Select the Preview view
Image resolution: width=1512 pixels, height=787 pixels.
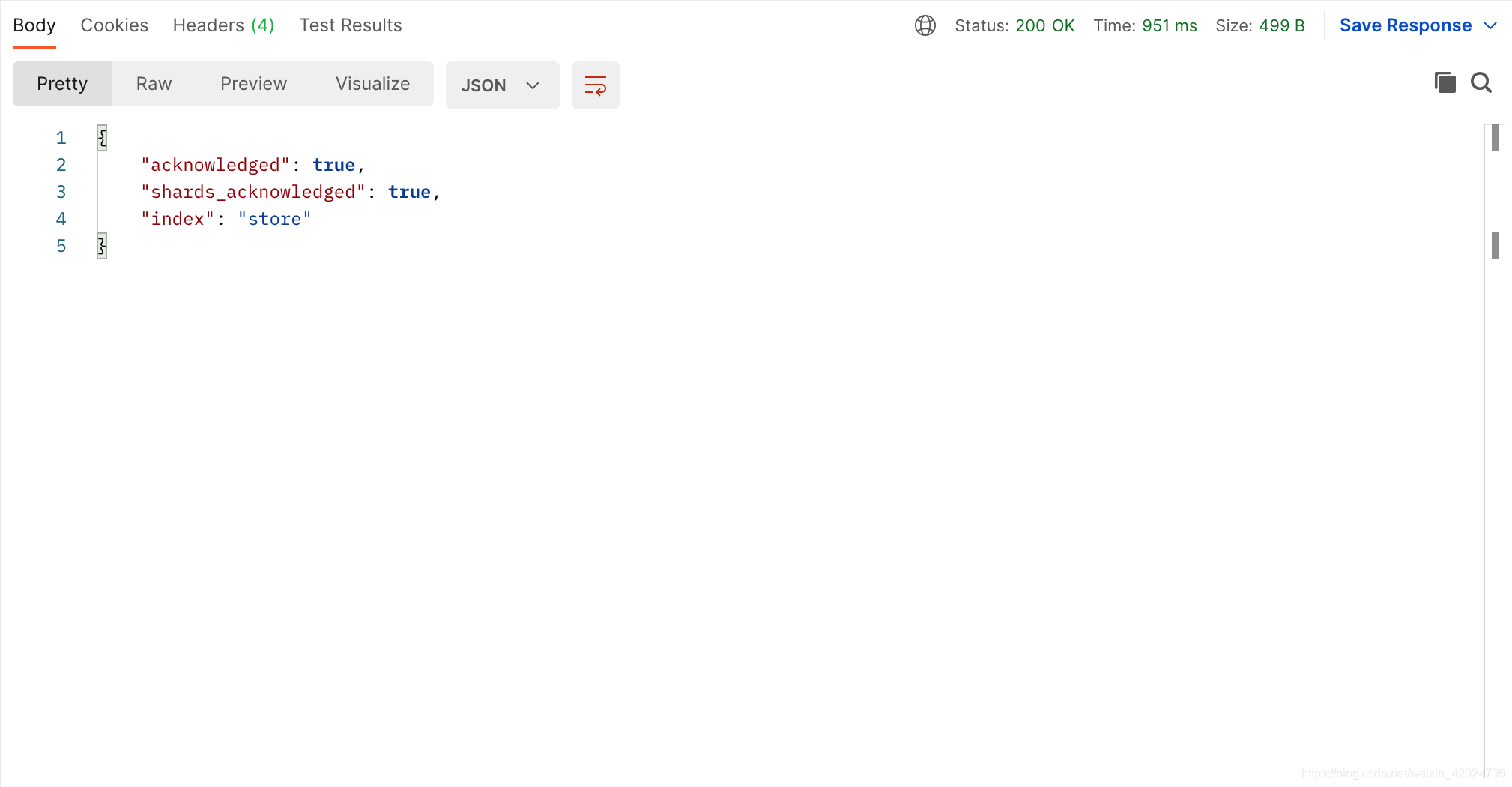[x=253, y=84]
